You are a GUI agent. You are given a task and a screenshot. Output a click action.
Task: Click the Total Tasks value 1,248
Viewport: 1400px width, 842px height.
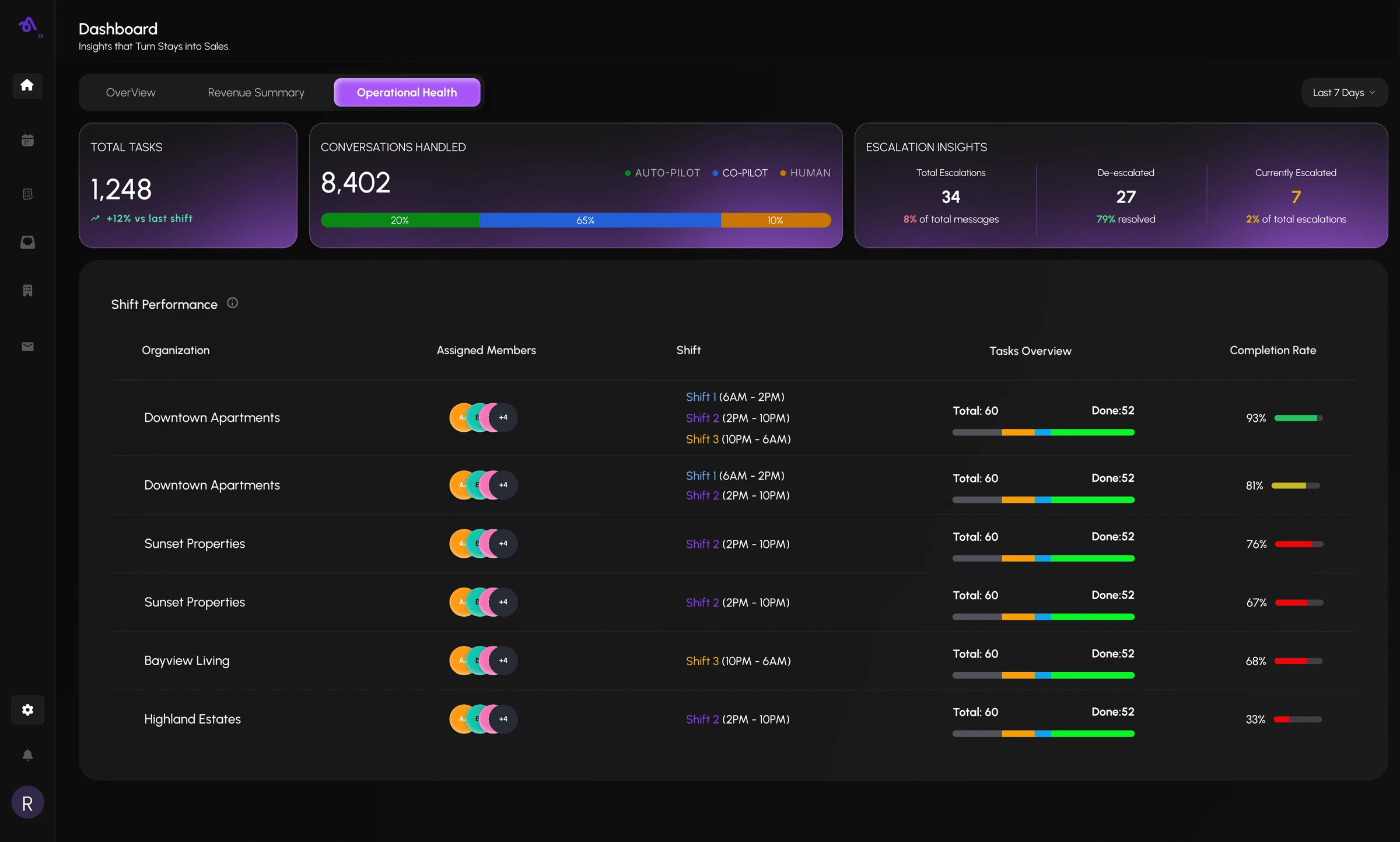pos(121,190)
